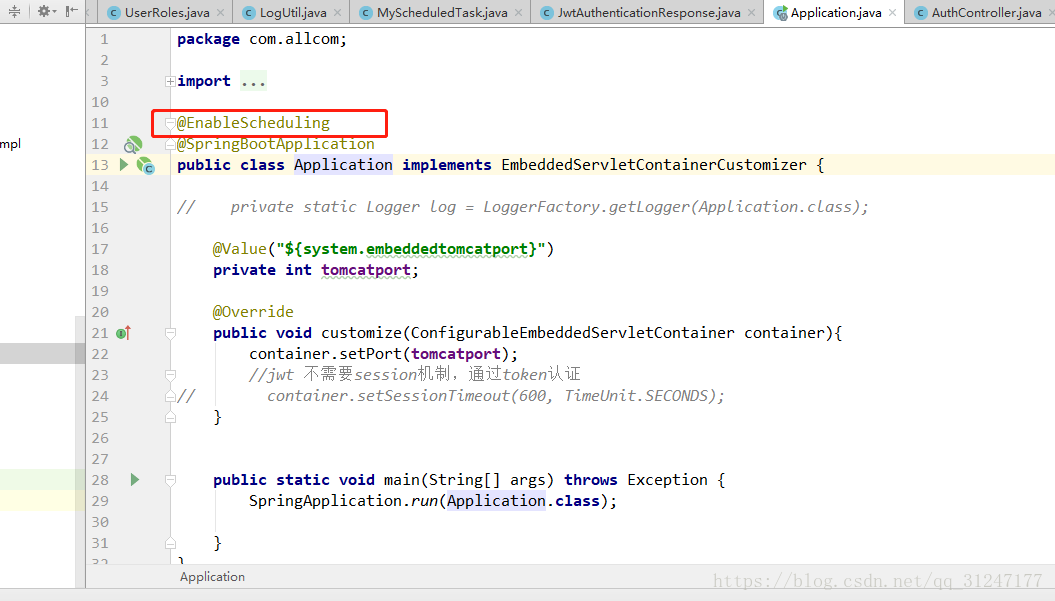Image resolution: width=1055 pixels, height=601 pixels.
Task: Click the tomcatport field declaration on line 18
Action: click(x=365, y=270)
